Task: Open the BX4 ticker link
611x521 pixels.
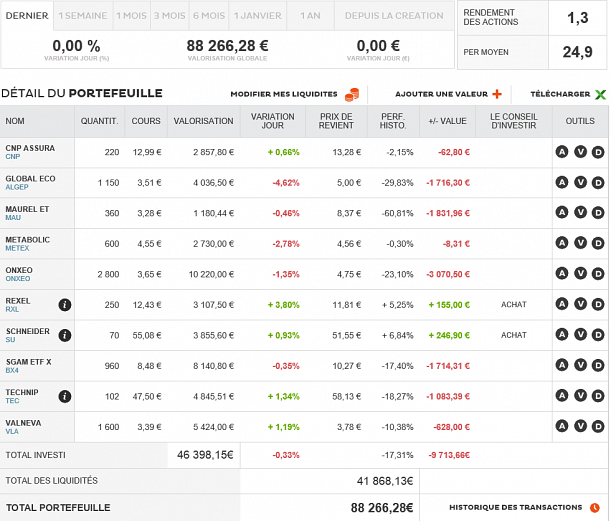Action: click(12, 370)
